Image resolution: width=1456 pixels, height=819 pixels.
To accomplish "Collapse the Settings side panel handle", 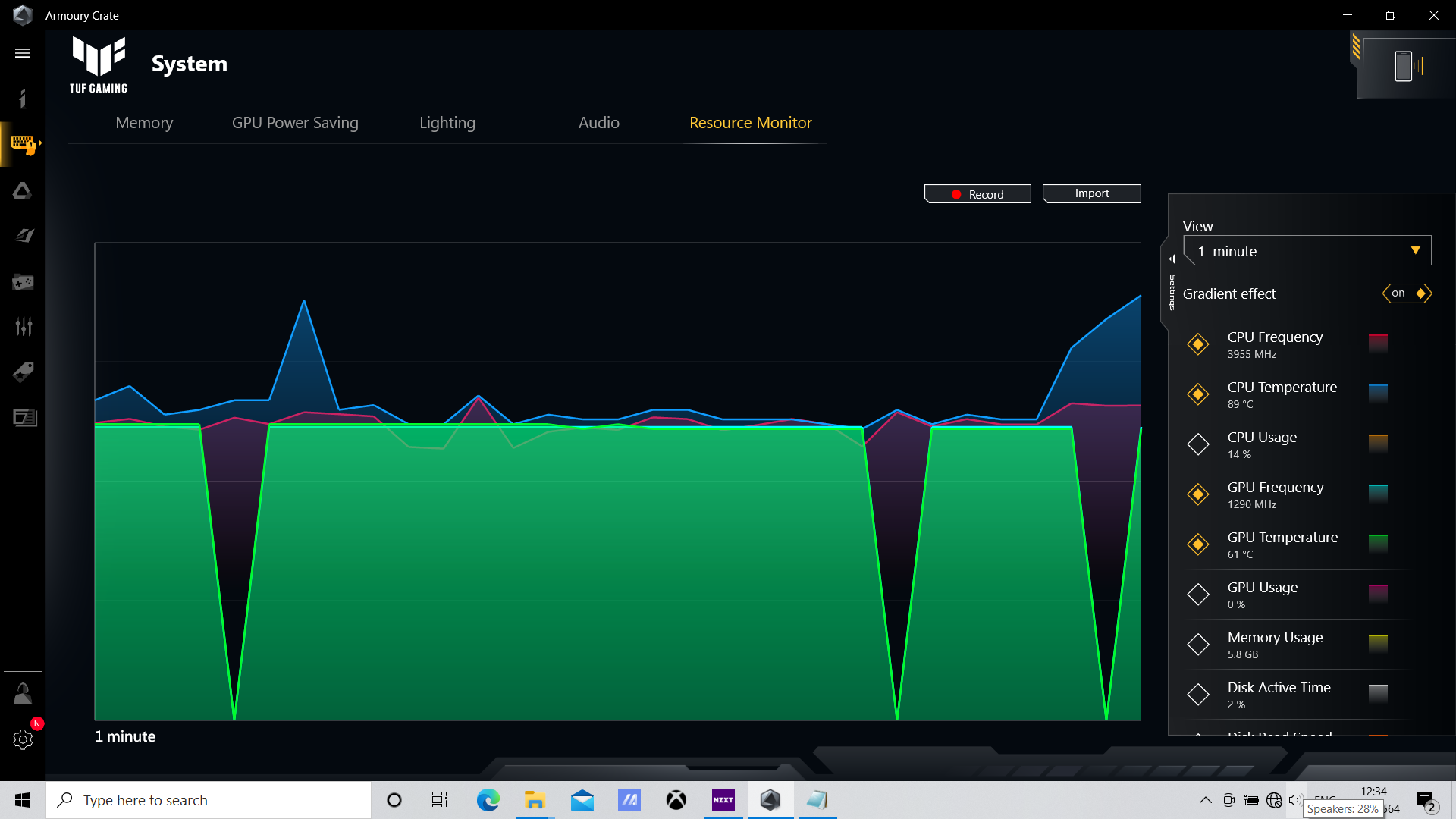I will 1172,284.
